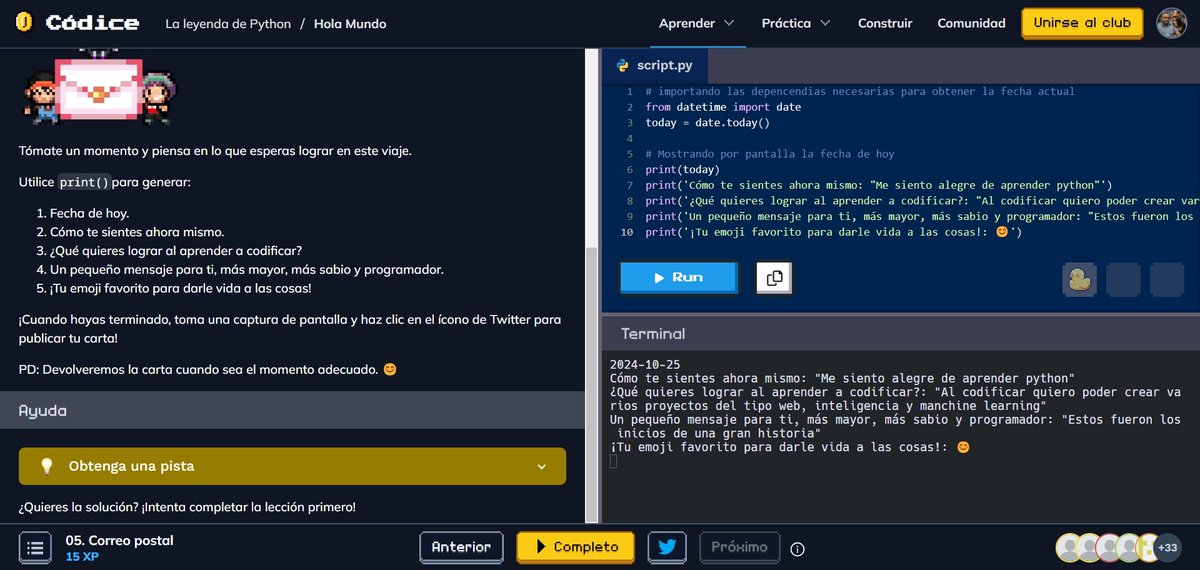This screenshot has height=570, width=1200.
Task: Open the lesson list menu icon
Action: [34, 547]
